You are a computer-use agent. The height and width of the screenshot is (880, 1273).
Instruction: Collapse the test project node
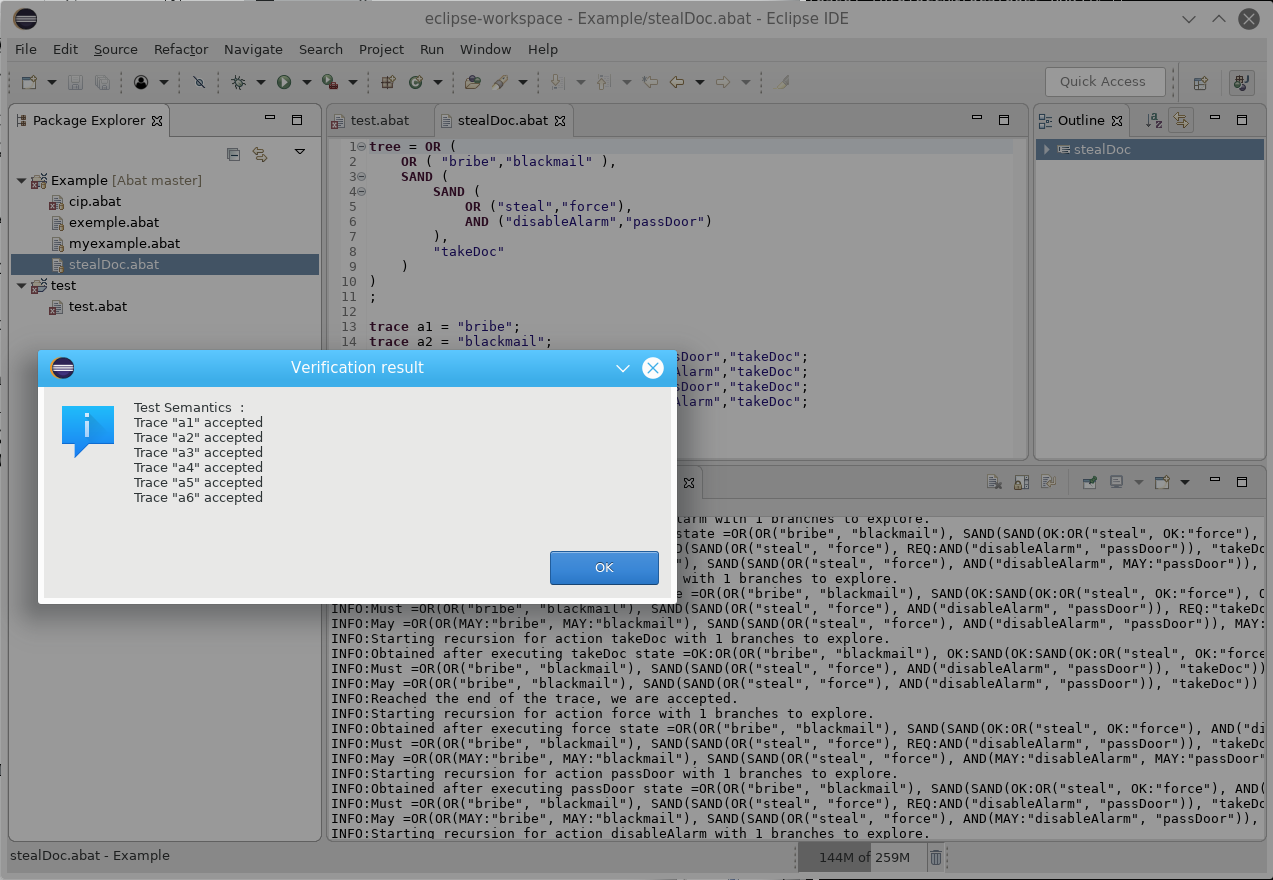click(x=22, y=286)
